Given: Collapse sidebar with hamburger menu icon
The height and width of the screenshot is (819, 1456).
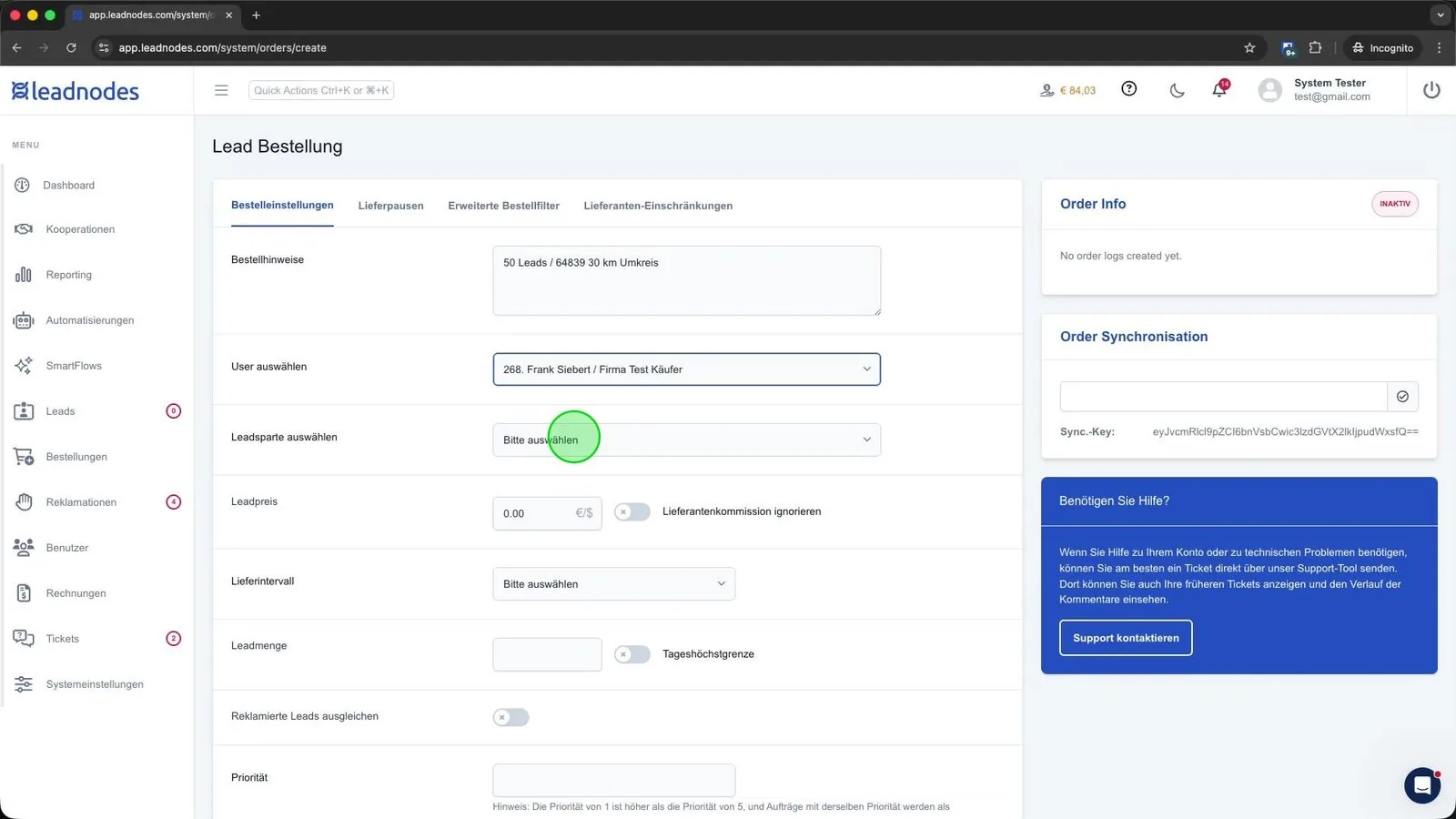Looking at the screenshot, I should point(221,90).
